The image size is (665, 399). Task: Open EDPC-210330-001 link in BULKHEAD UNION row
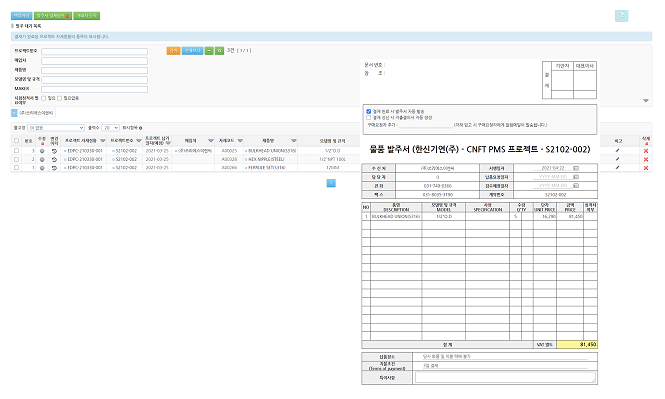[x=85, y=151]
